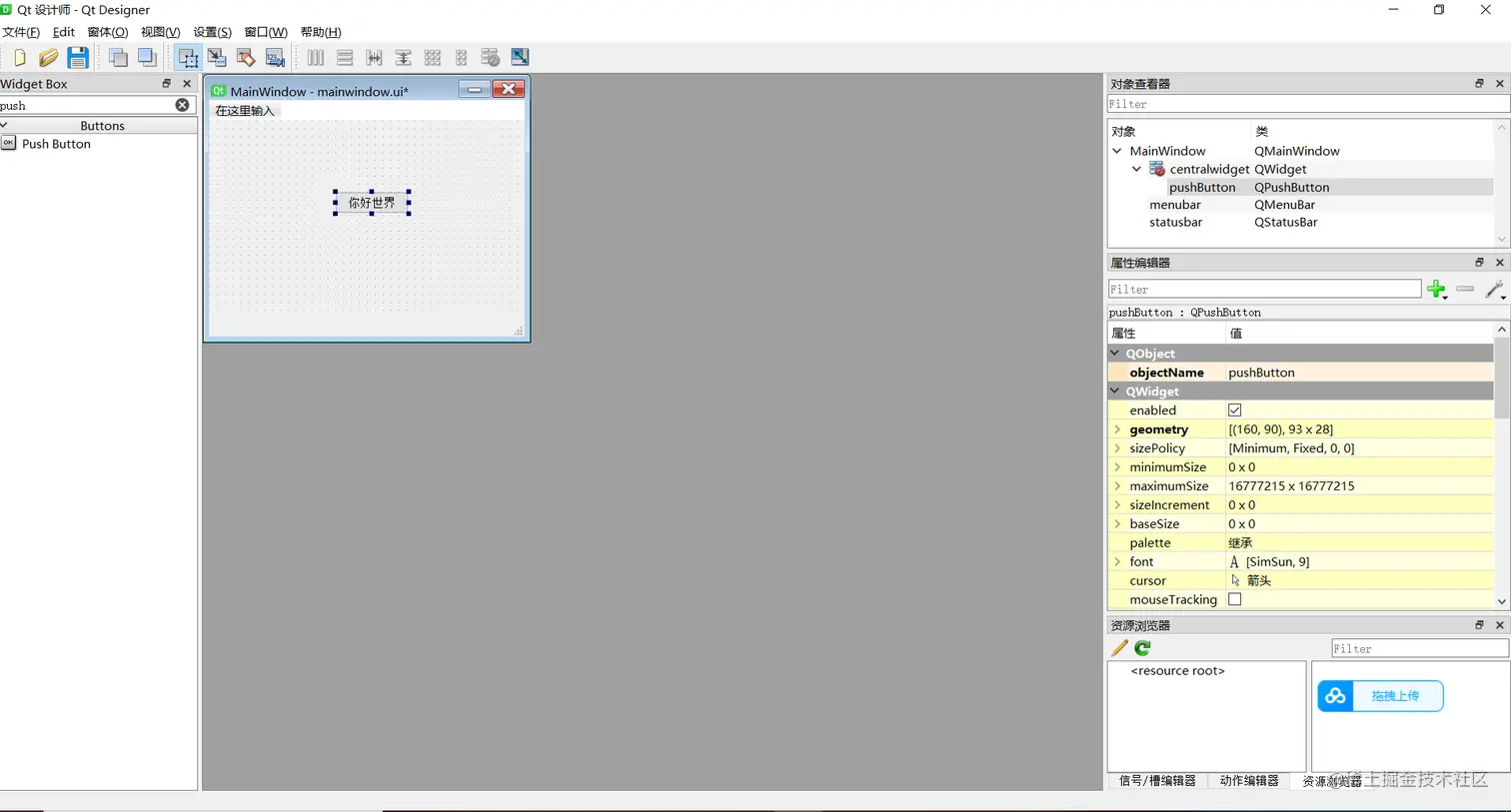Save the form with the floppy icon
1511x812 pixels.
pos(78,58)
